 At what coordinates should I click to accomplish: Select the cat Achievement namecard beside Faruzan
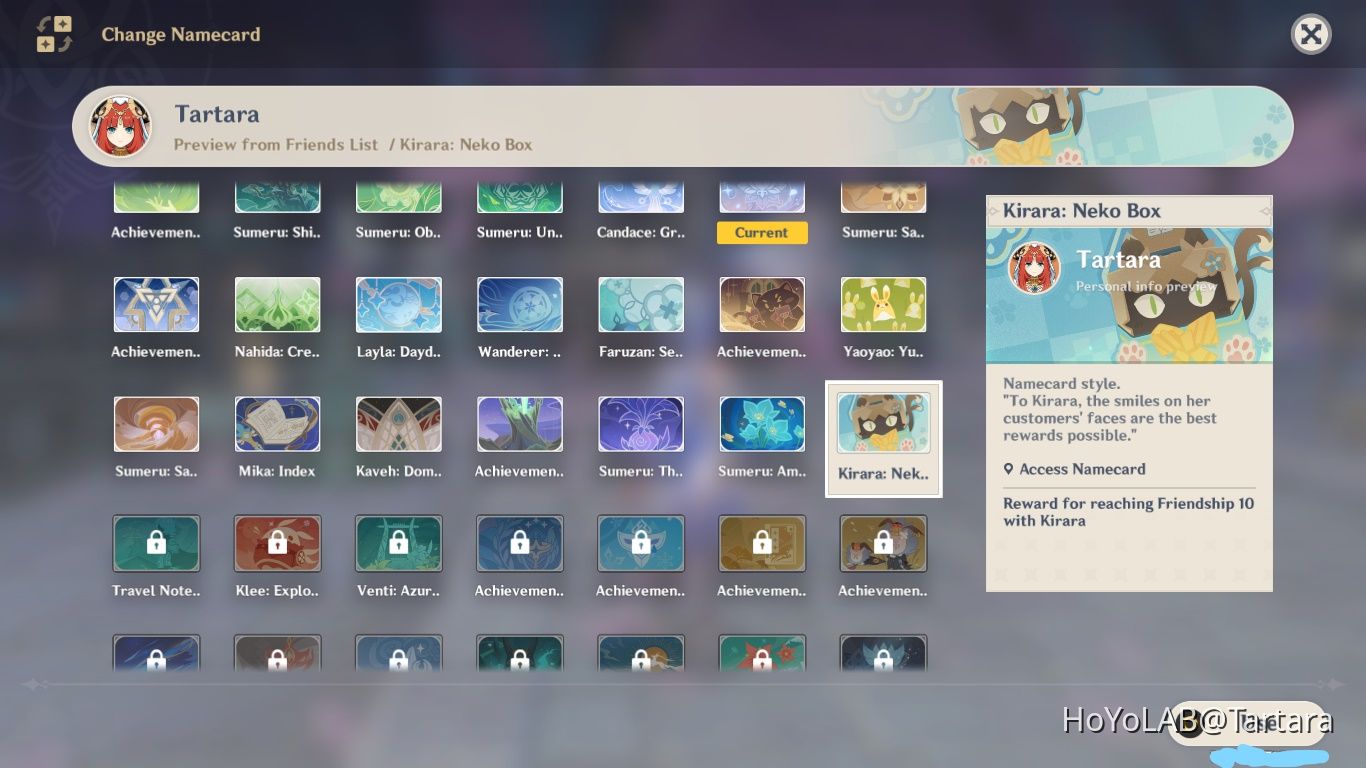(761, 305)
